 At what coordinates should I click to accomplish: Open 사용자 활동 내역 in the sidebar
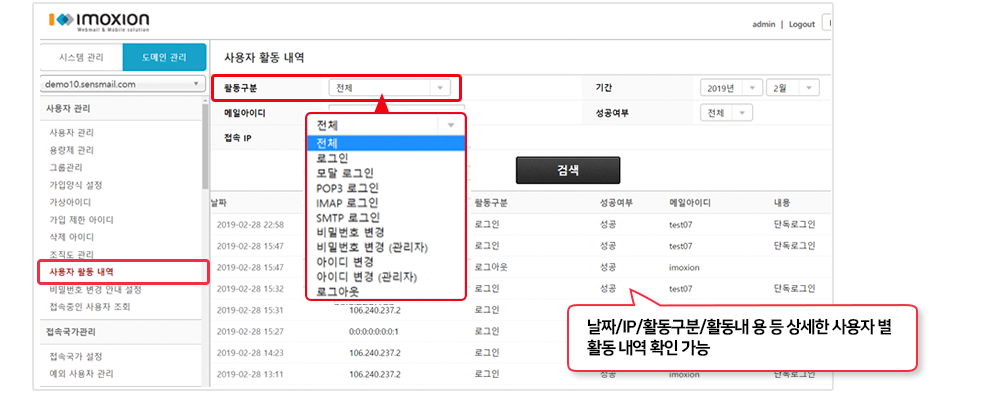[82, 272]
